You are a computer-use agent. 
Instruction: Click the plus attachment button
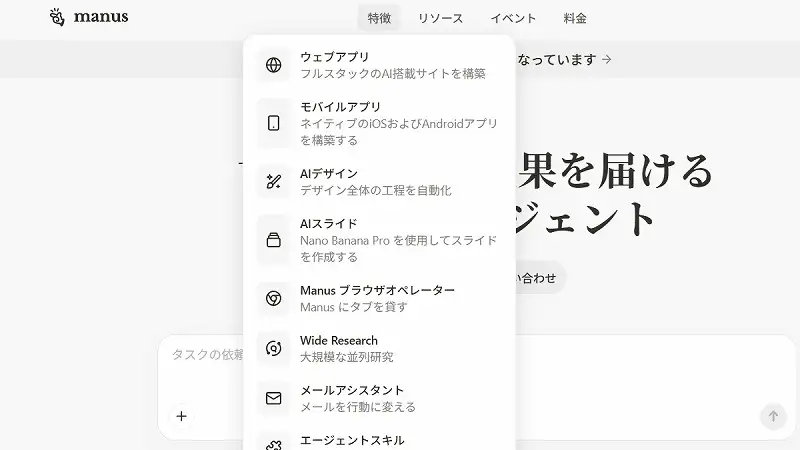point(182,416)
